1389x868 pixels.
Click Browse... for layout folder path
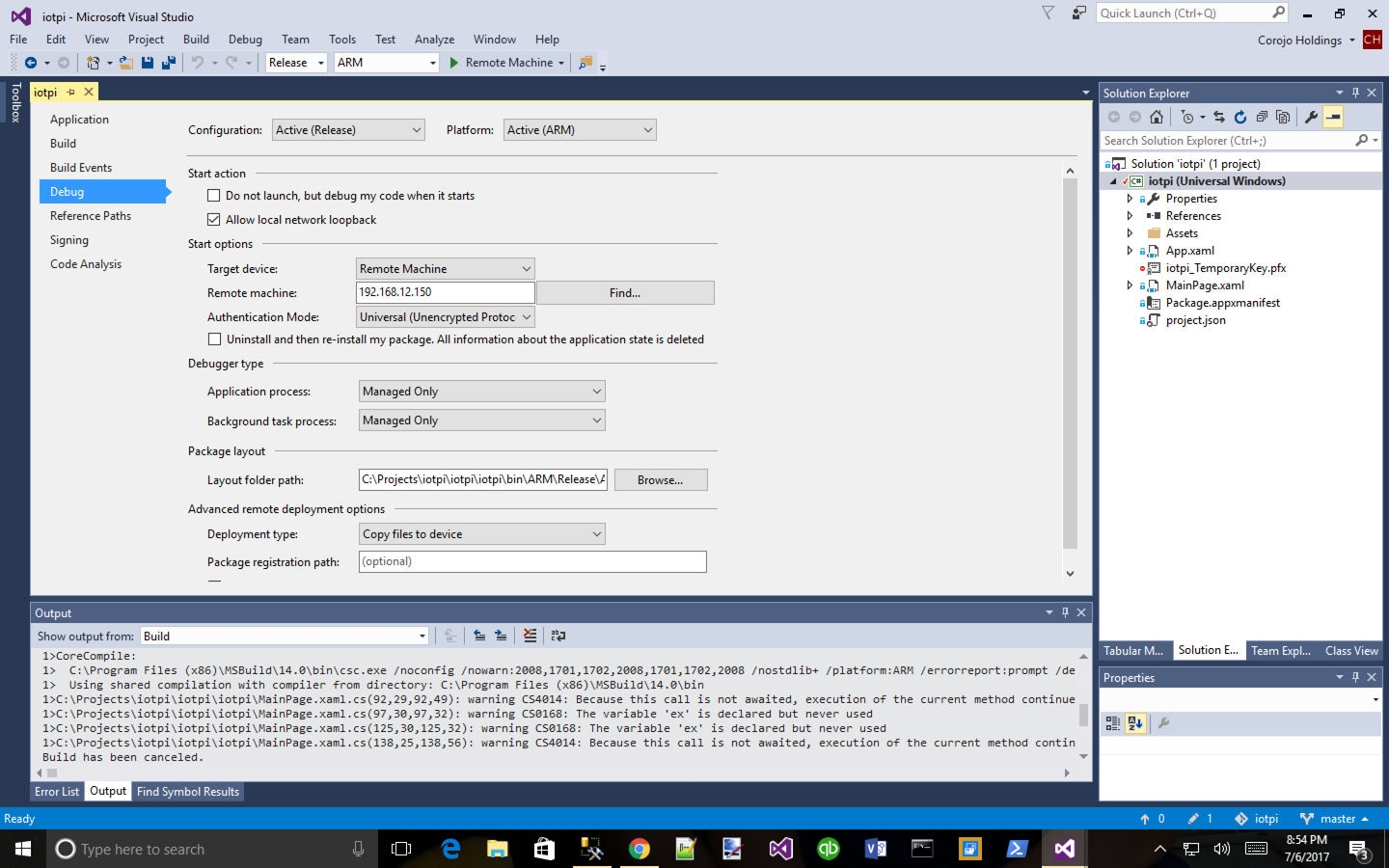pyautogui.click(x=660, y=480)
